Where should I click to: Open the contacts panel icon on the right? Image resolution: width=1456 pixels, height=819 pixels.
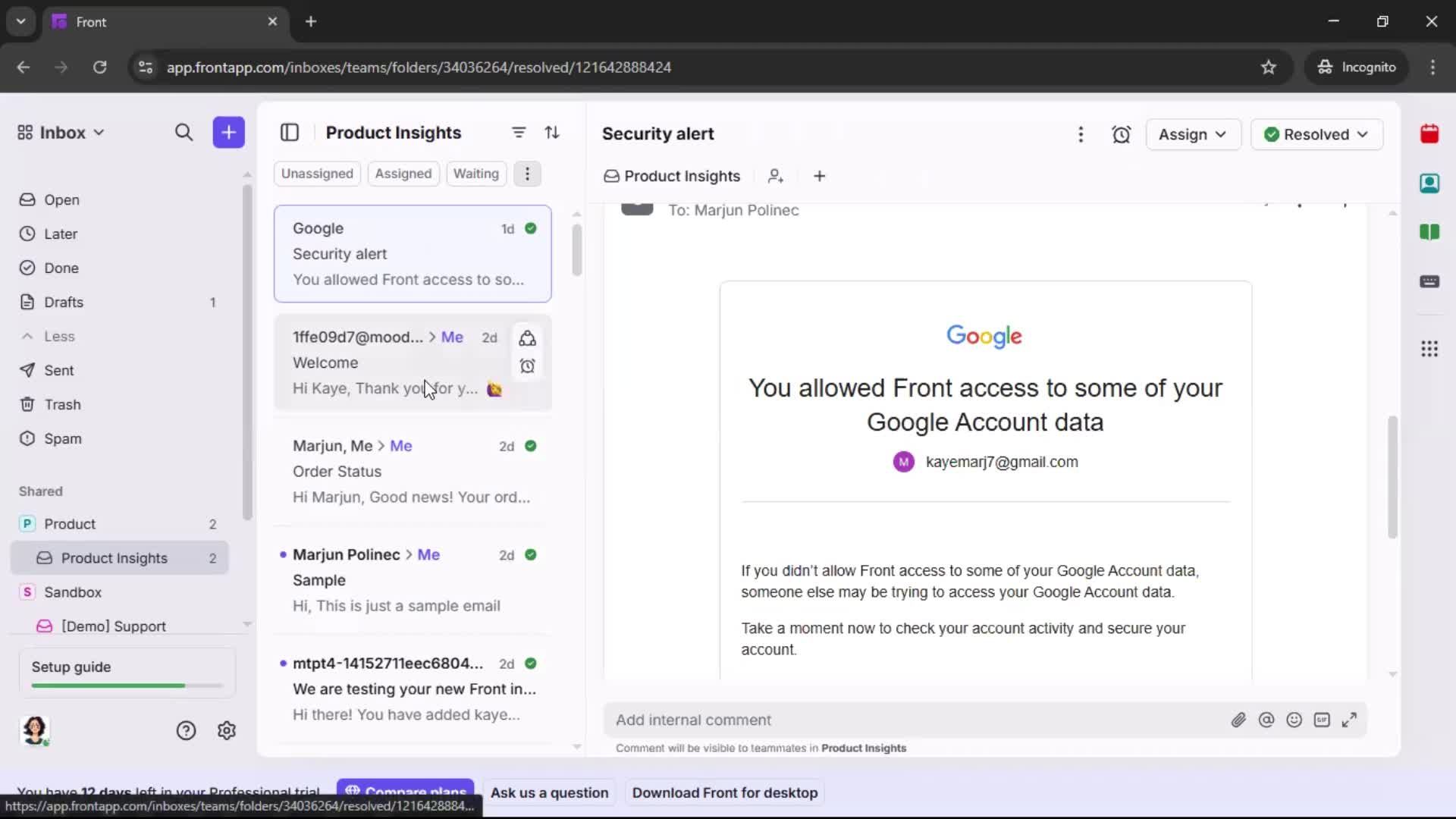[1430, 183]
